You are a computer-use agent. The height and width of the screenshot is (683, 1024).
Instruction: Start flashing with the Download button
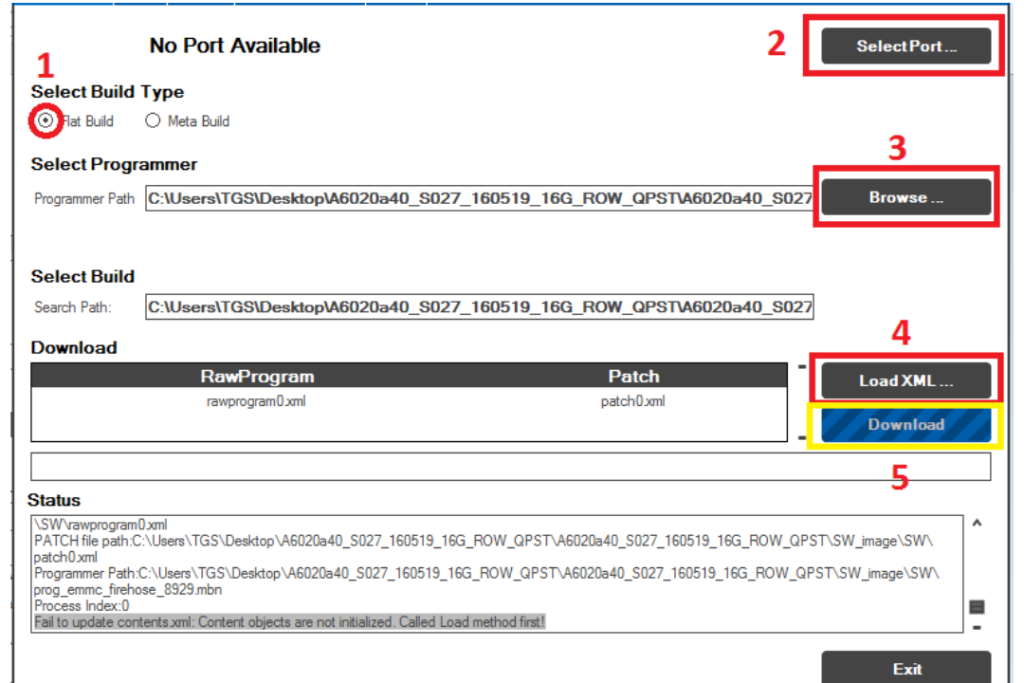point(906,425)
